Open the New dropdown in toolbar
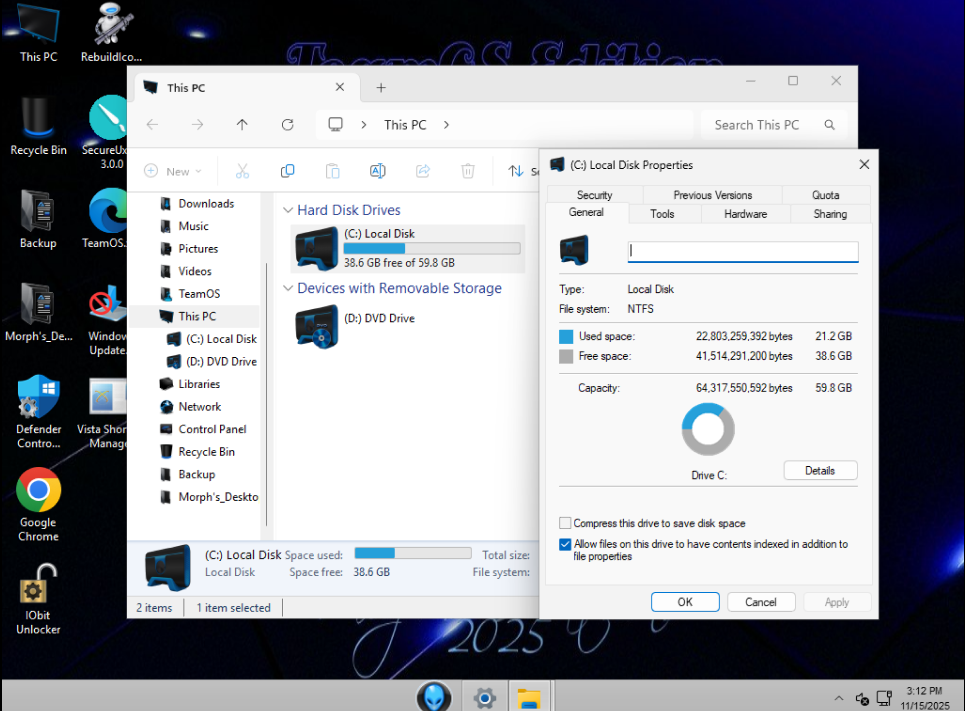The width and height of the screenshot is (965, 711). click(173, 171)
